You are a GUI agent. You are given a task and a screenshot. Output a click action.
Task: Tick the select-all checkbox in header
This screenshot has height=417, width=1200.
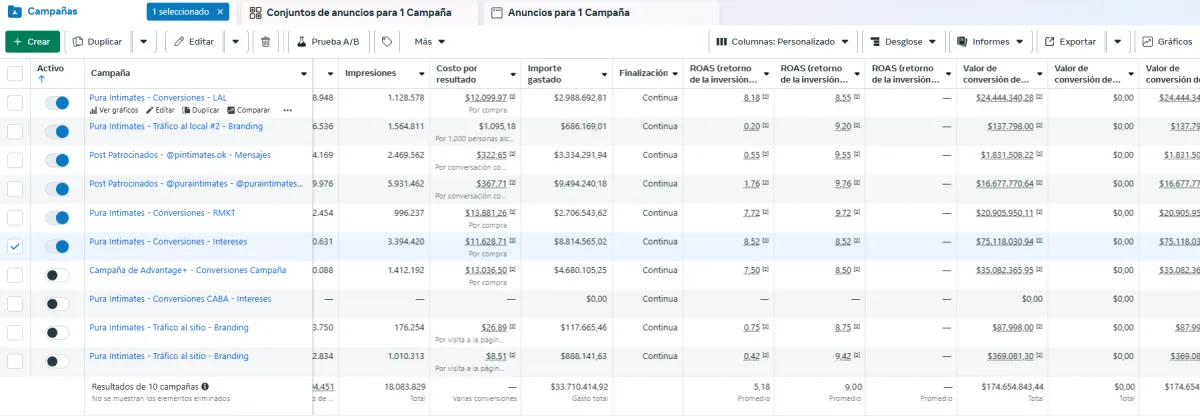(x=15, y=73)
